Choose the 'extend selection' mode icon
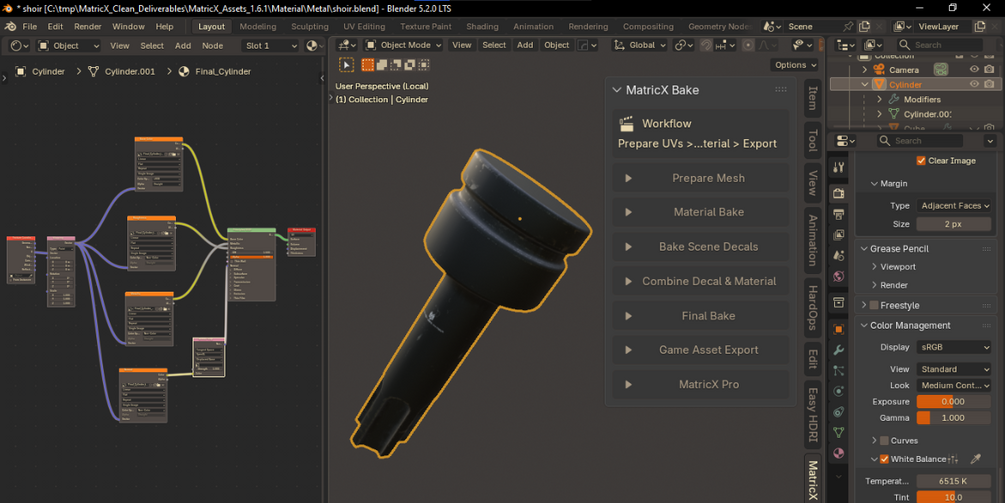The width and height of the screenshot is (1005, 503). pyautogui.click(x=382, y=65)
